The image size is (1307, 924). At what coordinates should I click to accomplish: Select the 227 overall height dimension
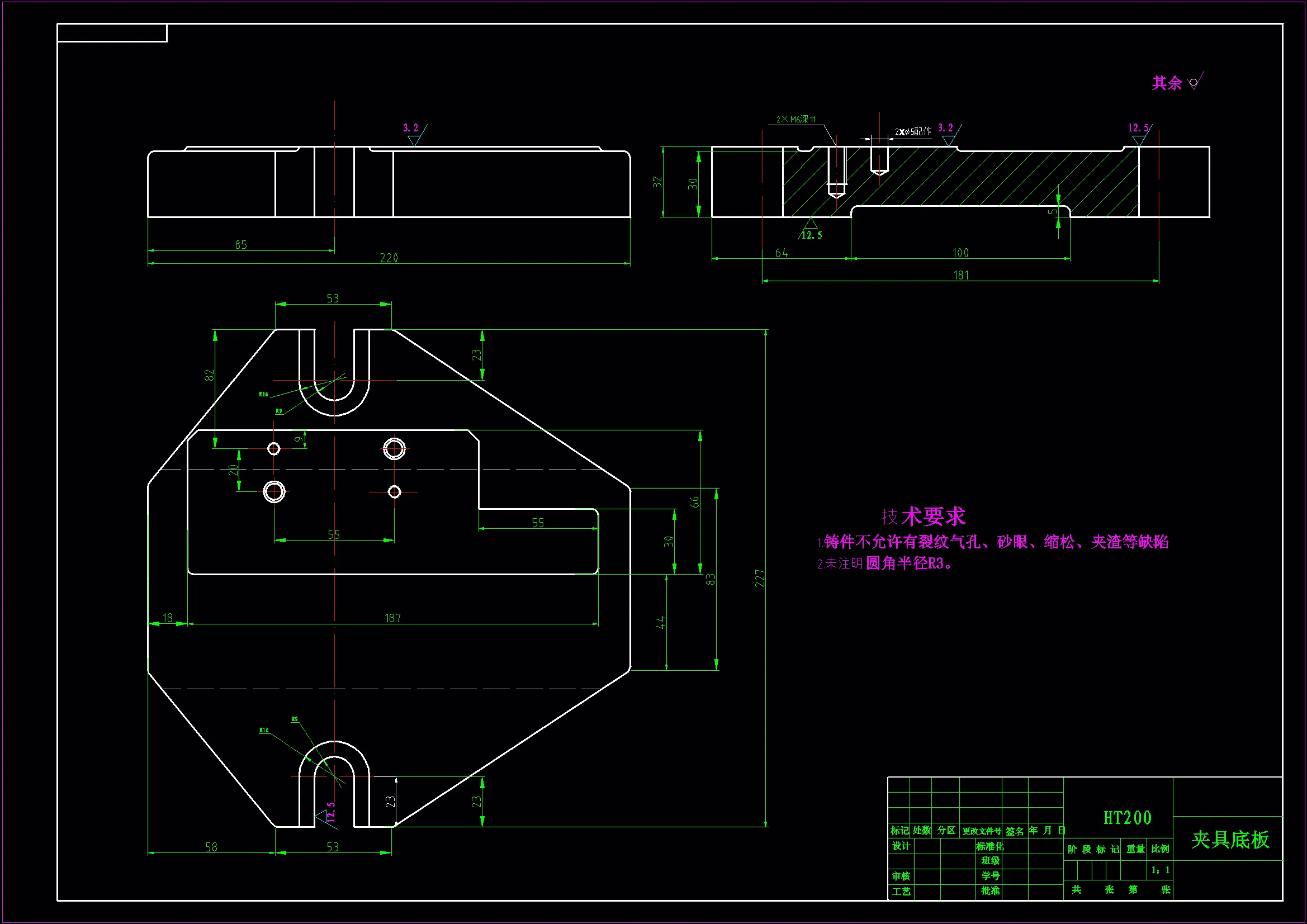point(760,578)
